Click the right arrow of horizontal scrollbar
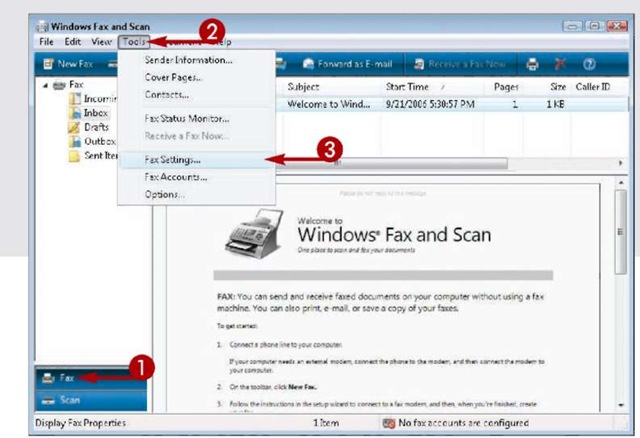This screenshot has width=640, height=438. [x=620, y=163]
